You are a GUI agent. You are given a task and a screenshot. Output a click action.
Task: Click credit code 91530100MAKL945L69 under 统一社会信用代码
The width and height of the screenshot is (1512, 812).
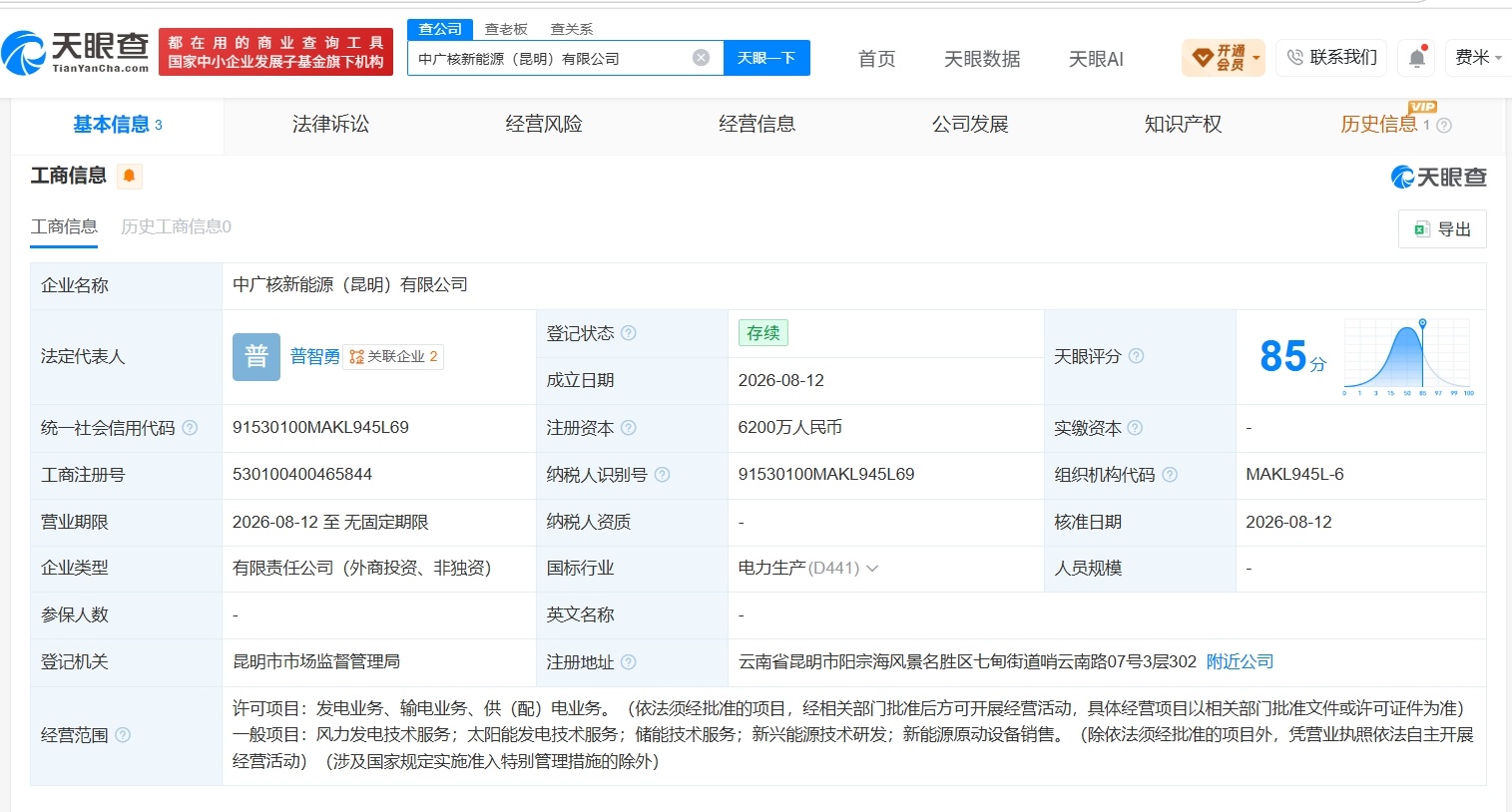[x=320, y=427]
